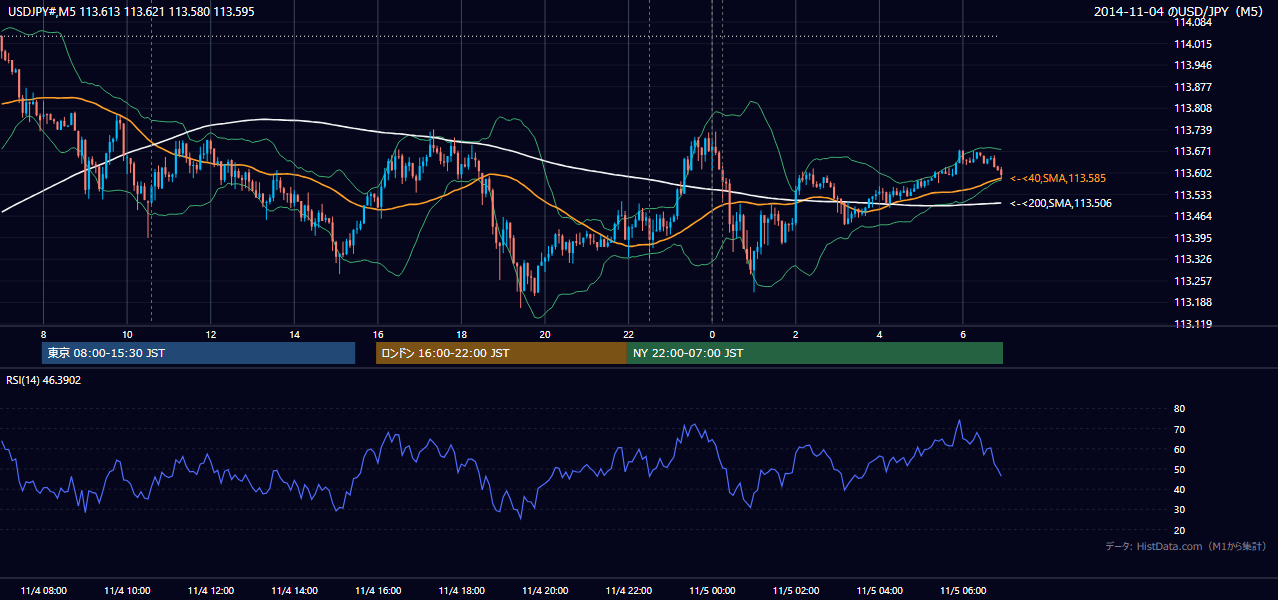Click price level 113.602 on the axis
This screenshot has width=1278, height=600.
coord(1193,173)
